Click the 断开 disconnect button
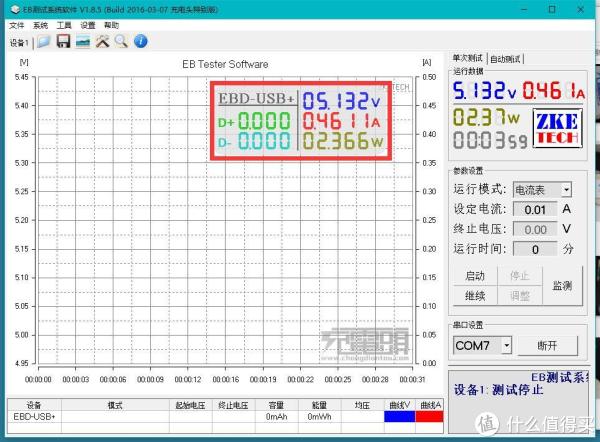 pos(547,346)
